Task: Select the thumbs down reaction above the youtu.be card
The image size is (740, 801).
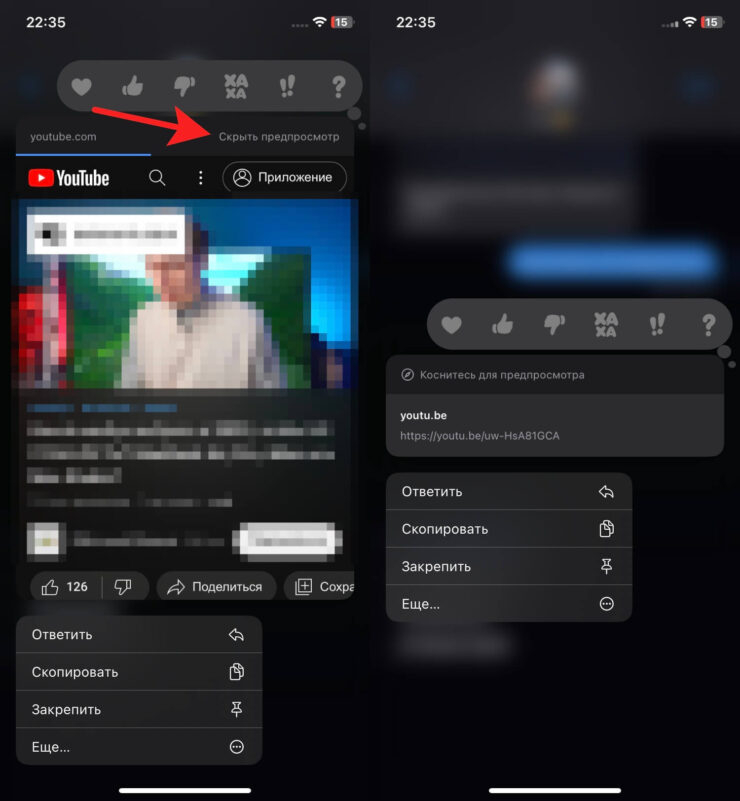Action: click(553, 324)
